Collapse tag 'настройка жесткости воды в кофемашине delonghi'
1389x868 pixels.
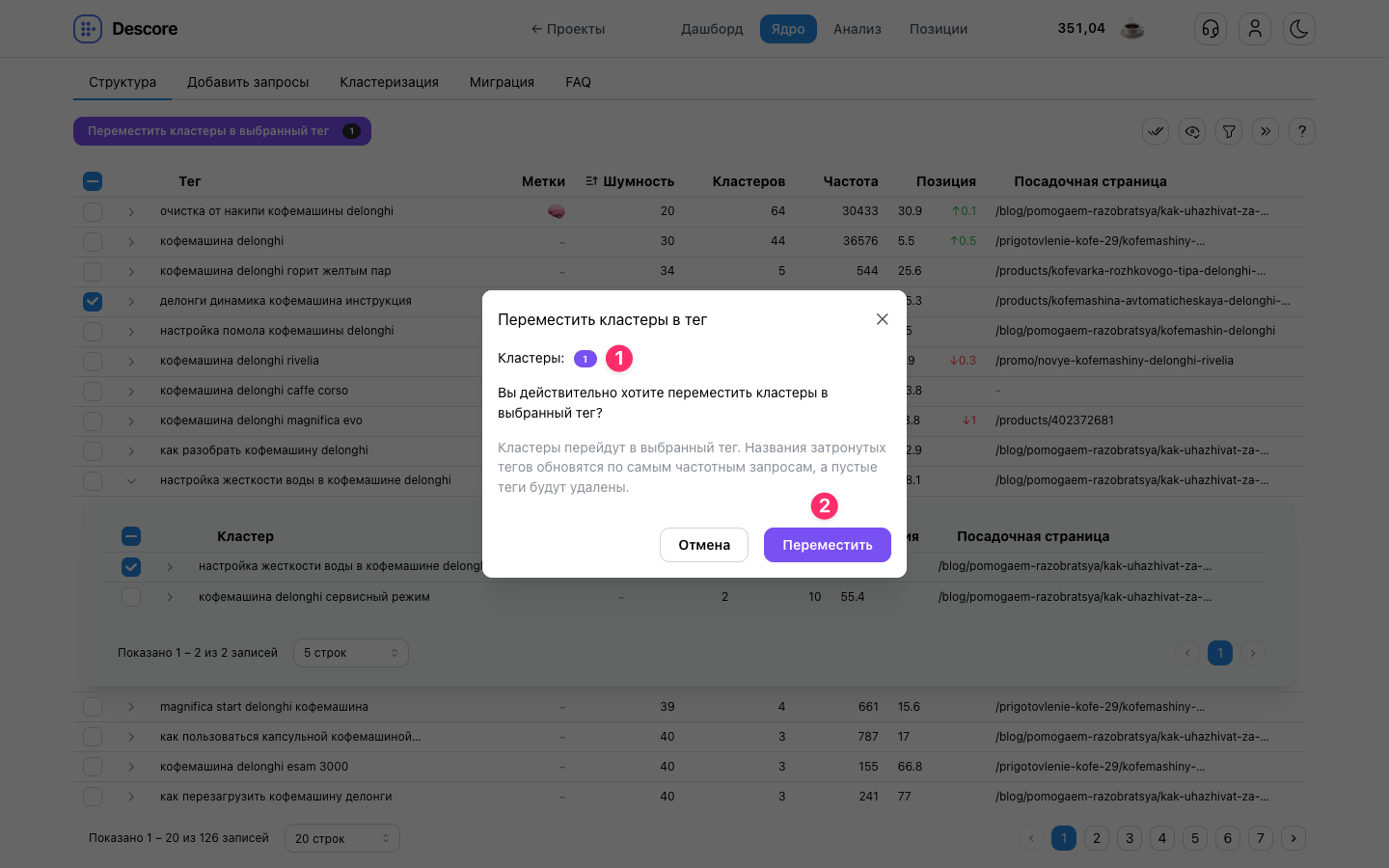(x=131, y=480)
